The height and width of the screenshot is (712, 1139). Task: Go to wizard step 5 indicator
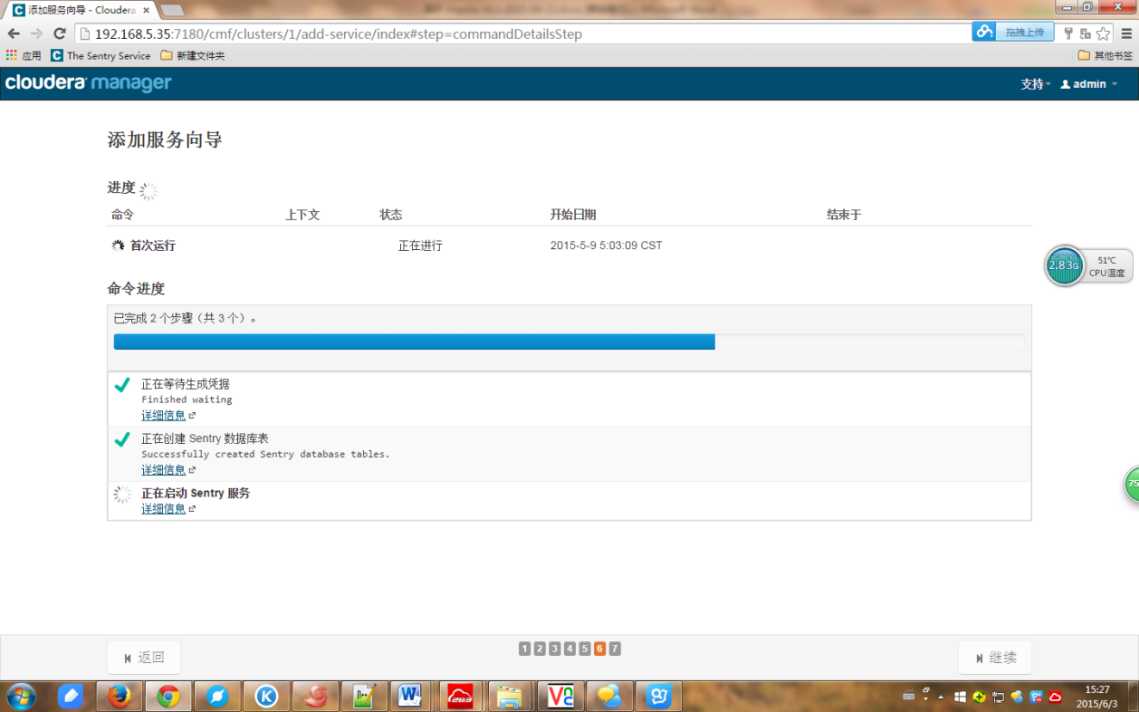[x=585, y=648]
